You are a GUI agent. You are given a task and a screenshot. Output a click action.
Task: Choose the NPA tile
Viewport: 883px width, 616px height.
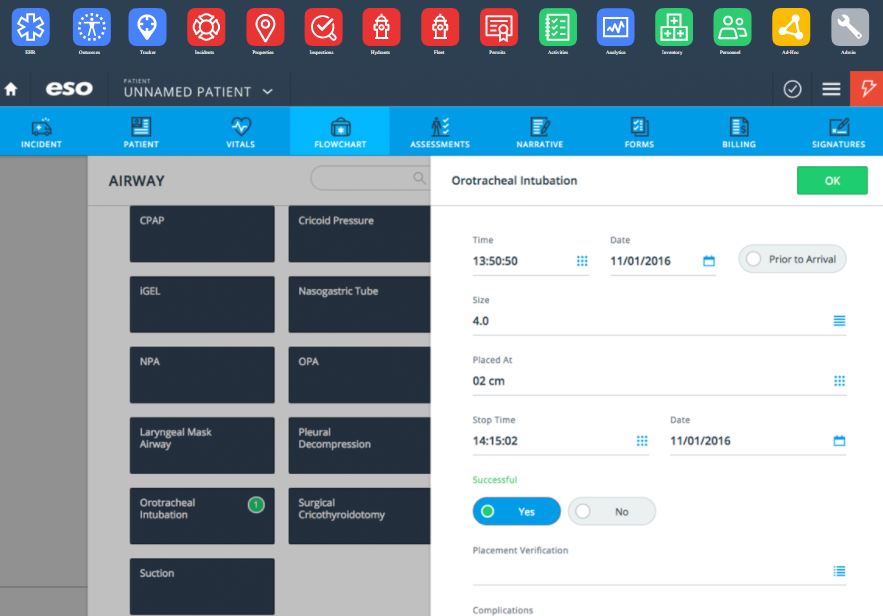click(202, 374)
